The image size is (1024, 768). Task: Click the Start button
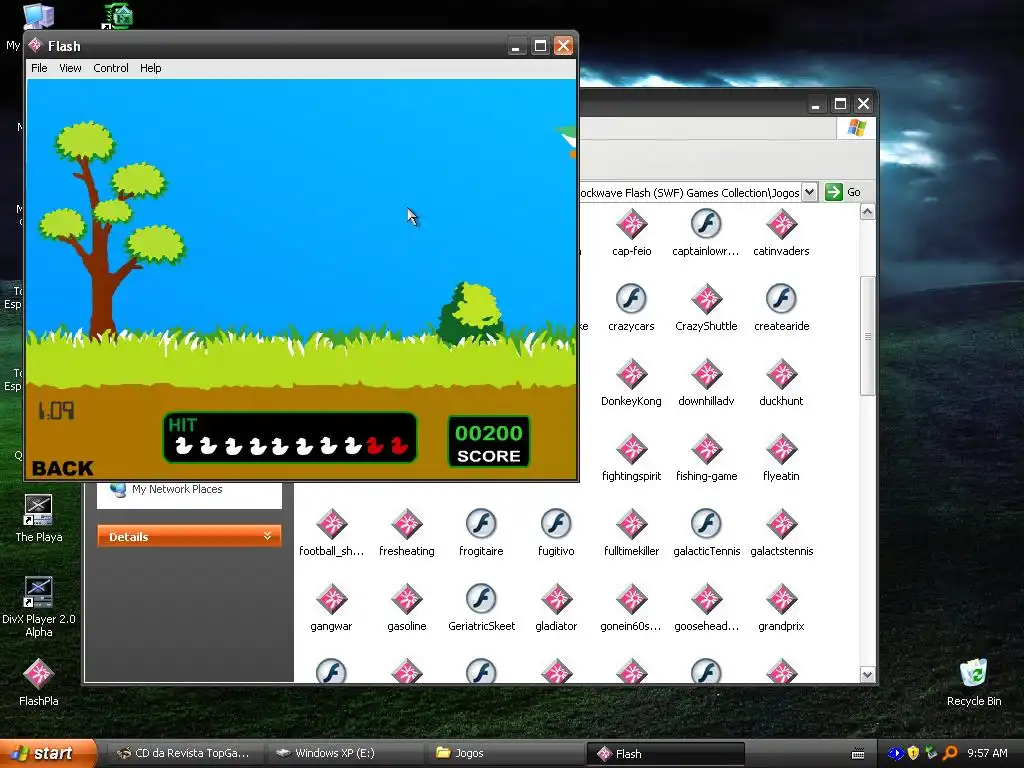(x=47, y=753)
